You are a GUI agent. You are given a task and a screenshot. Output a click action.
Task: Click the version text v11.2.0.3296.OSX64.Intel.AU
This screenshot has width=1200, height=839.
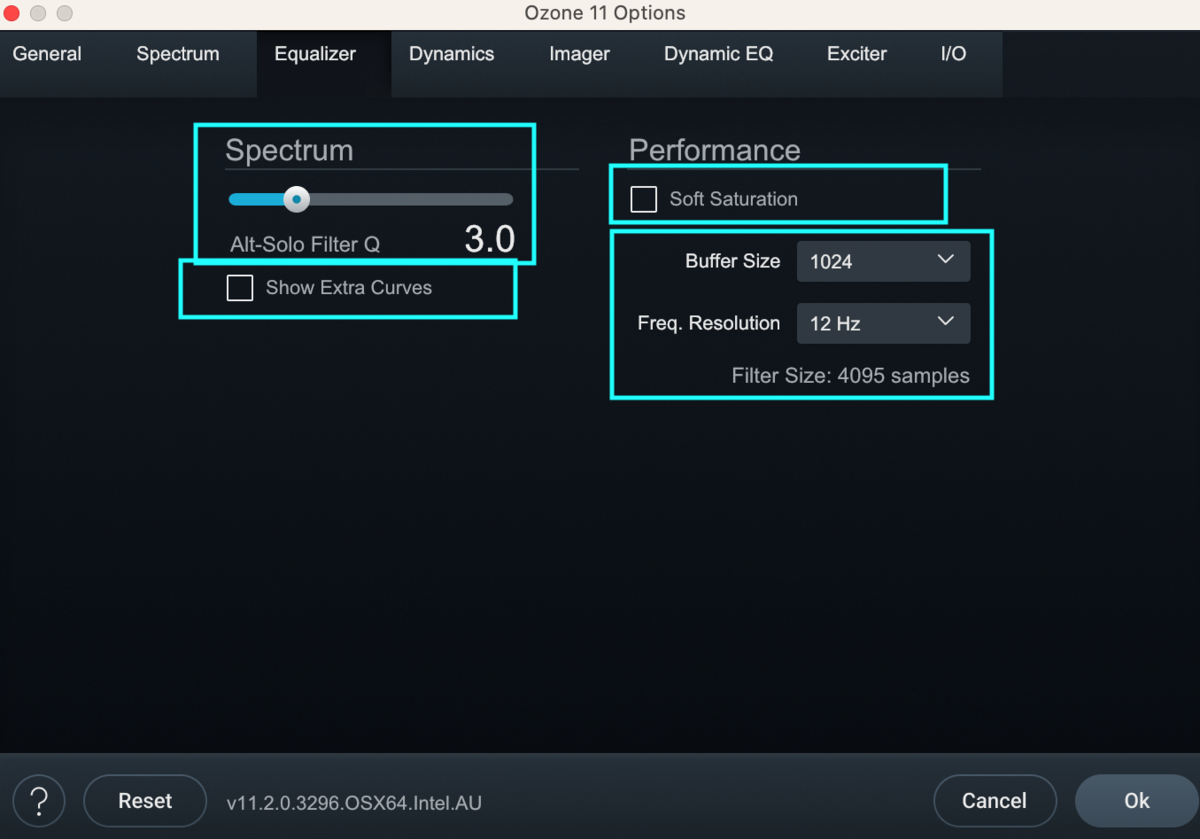[354, 803]
